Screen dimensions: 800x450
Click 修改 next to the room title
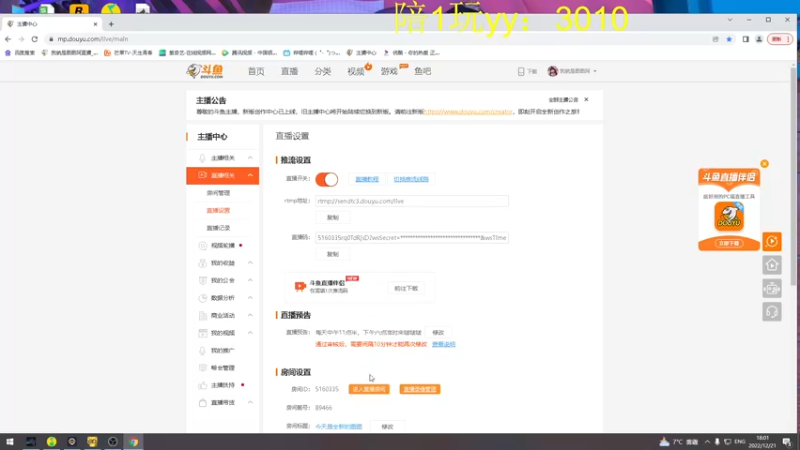[387, 427]
